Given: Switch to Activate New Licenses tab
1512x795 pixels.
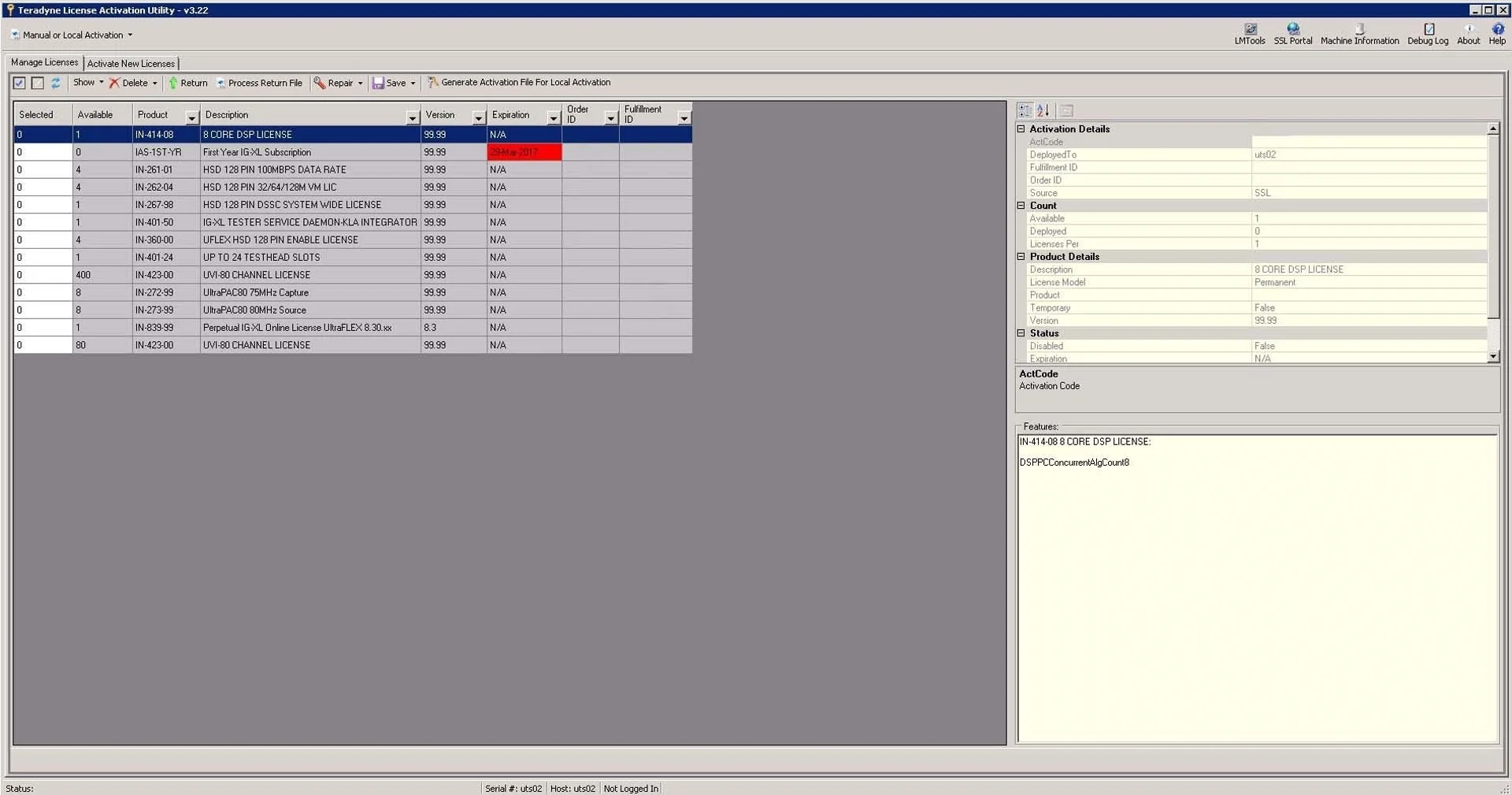Looking at the screenshot, I should (x=131, y=64).
